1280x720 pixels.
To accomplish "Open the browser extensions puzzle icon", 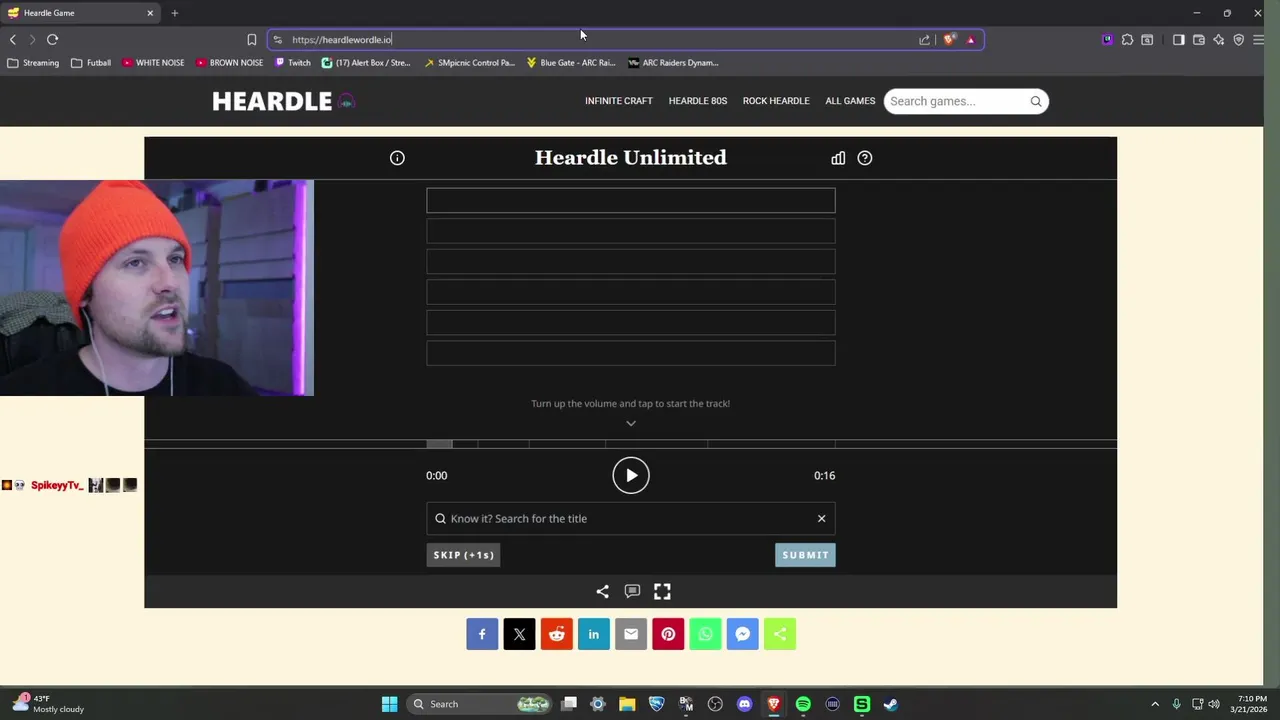I will point(1127,40).
